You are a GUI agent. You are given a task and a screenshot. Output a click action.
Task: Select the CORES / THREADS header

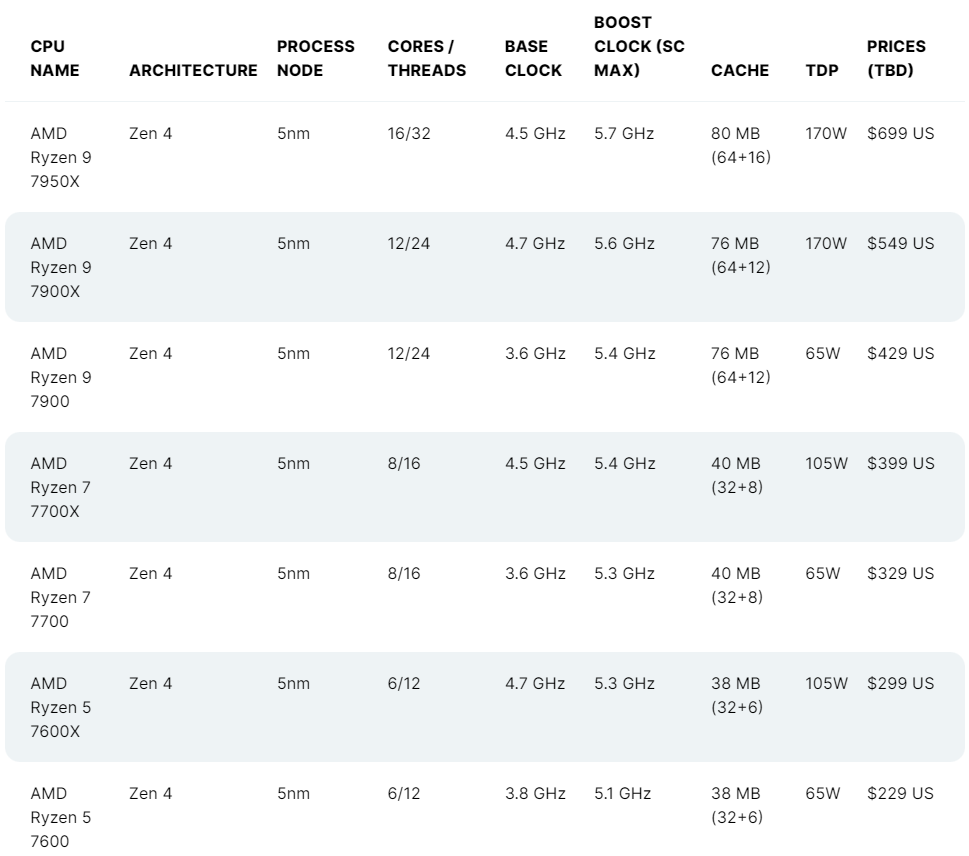(426, 58)
